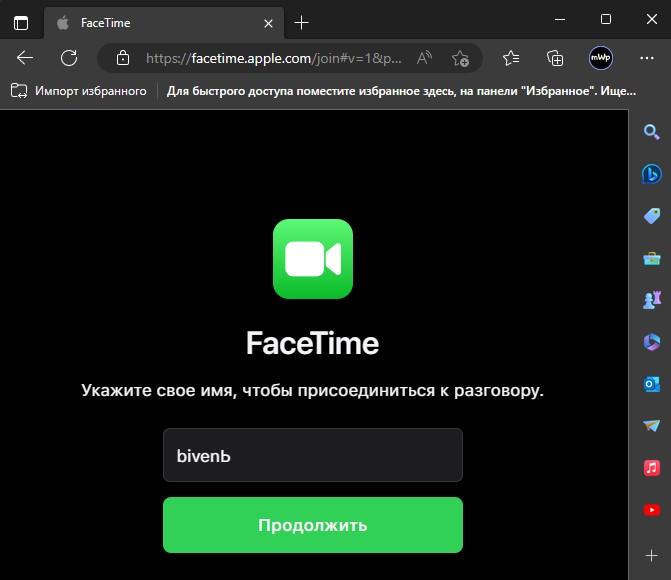Open Microsoft 365 in the sidebar

[651, 342]
